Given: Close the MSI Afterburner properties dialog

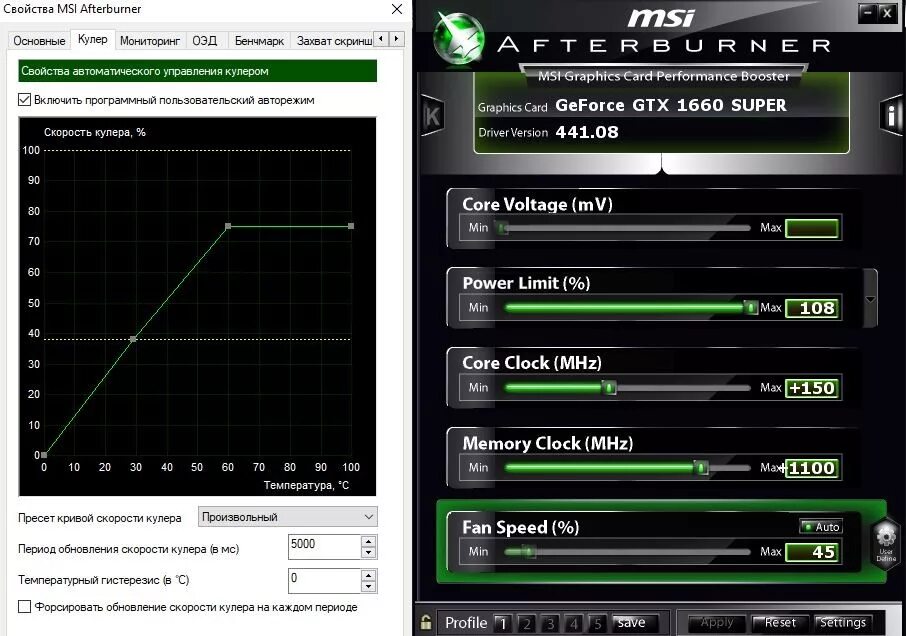Looking at the screenshot, I should click(397, 9).
